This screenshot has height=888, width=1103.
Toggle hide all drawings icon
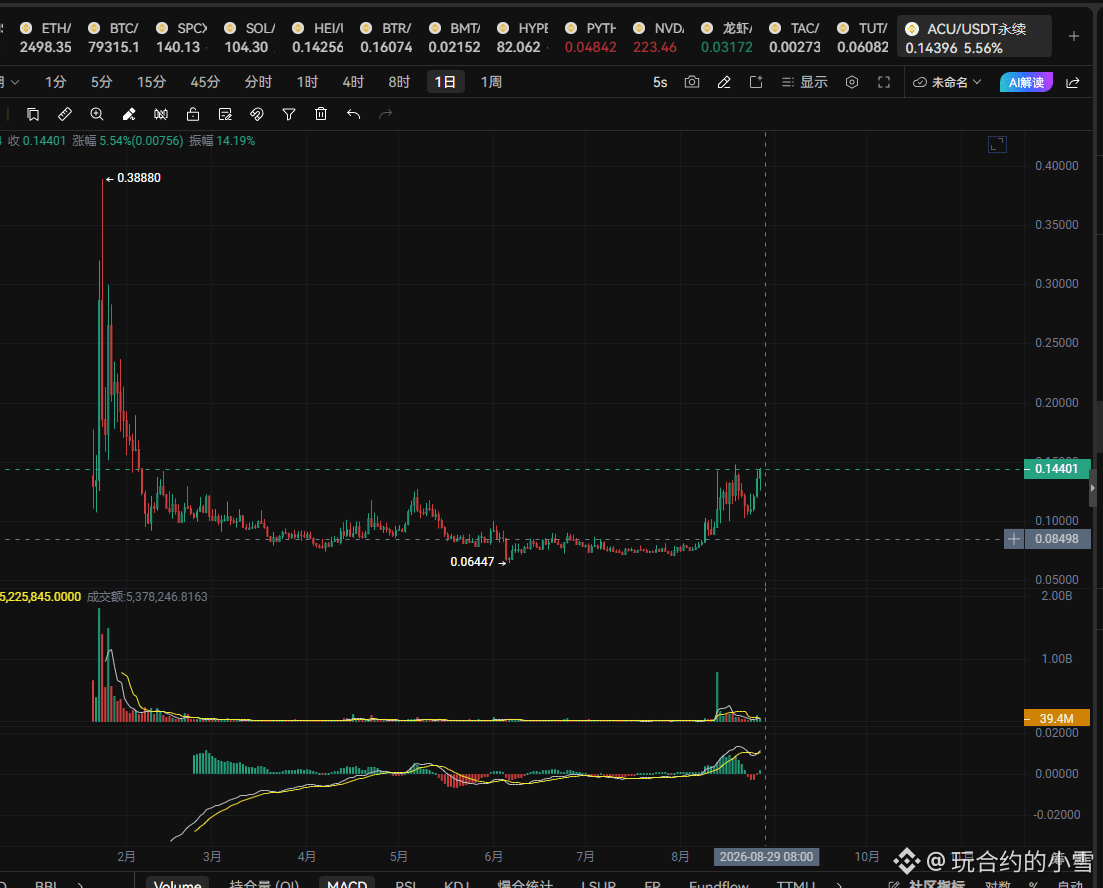tap(161, 114)
